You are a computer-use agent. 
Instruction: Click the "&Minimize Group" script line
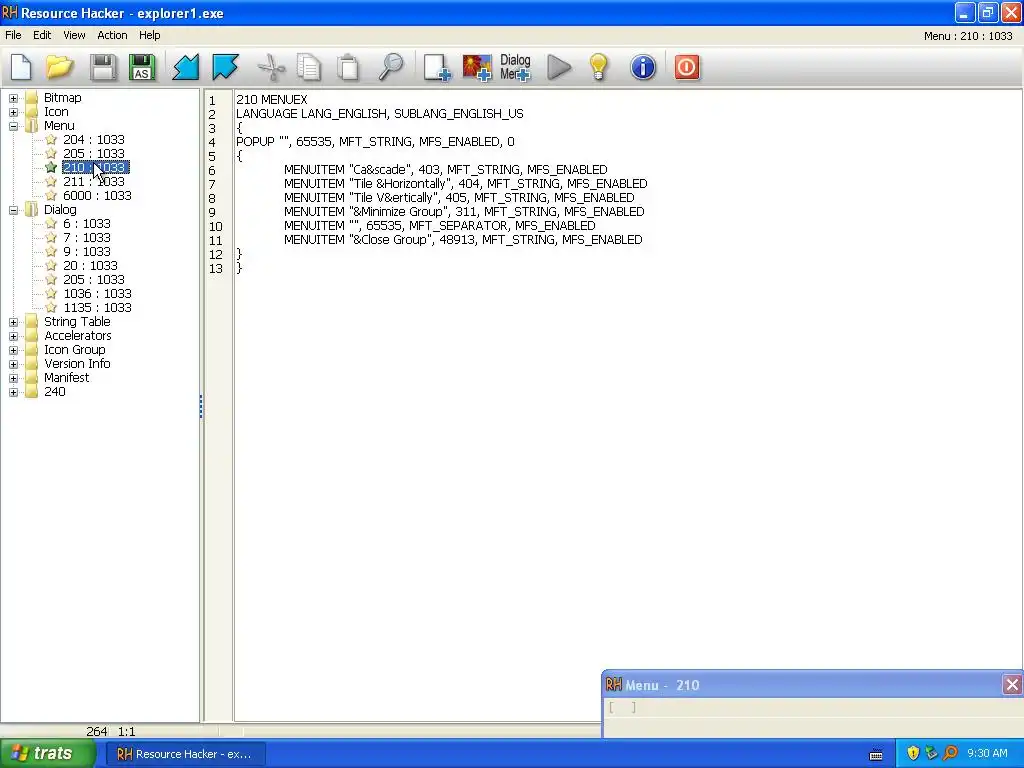click(x=464, y=212)
